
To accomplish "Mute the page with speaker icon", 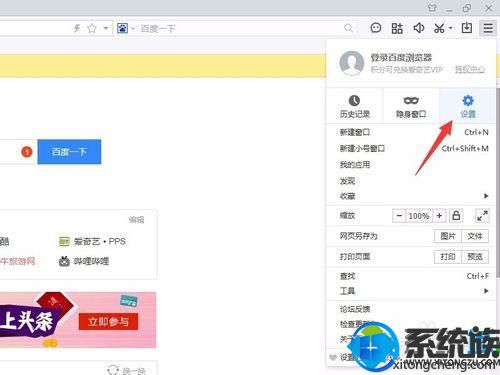I will (x=419, y=28).
